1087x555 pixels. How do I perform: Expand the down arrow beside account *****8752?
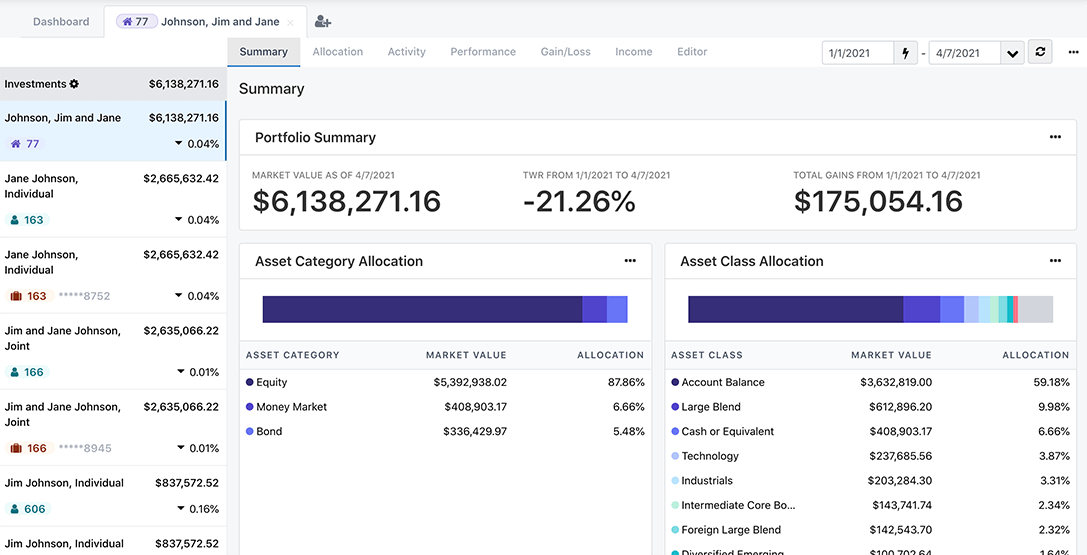[x=179, y=296]
